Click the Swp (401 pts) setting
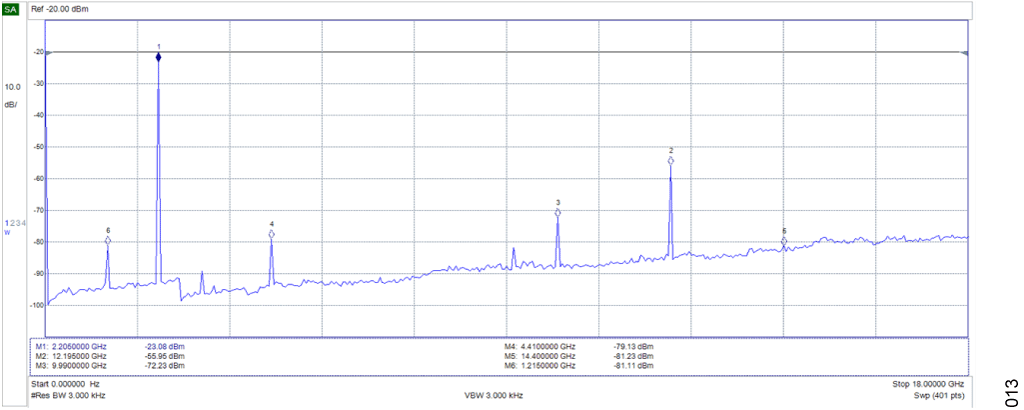The width and height of the screenshot is (1024, 410). tap(937, 396)
